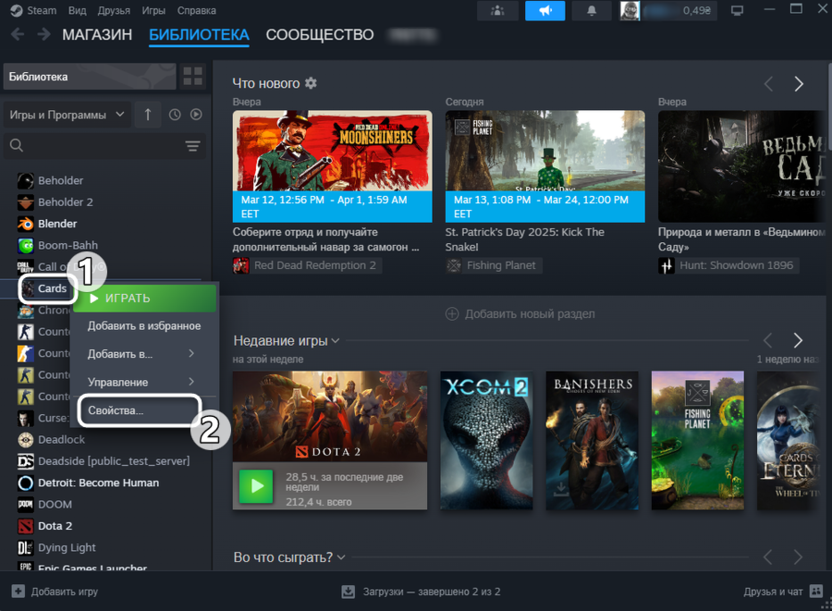This screenshot has width=832, height=611.
Task: Select Beholder 2 in the game list
Action: (x=65, y=202)
